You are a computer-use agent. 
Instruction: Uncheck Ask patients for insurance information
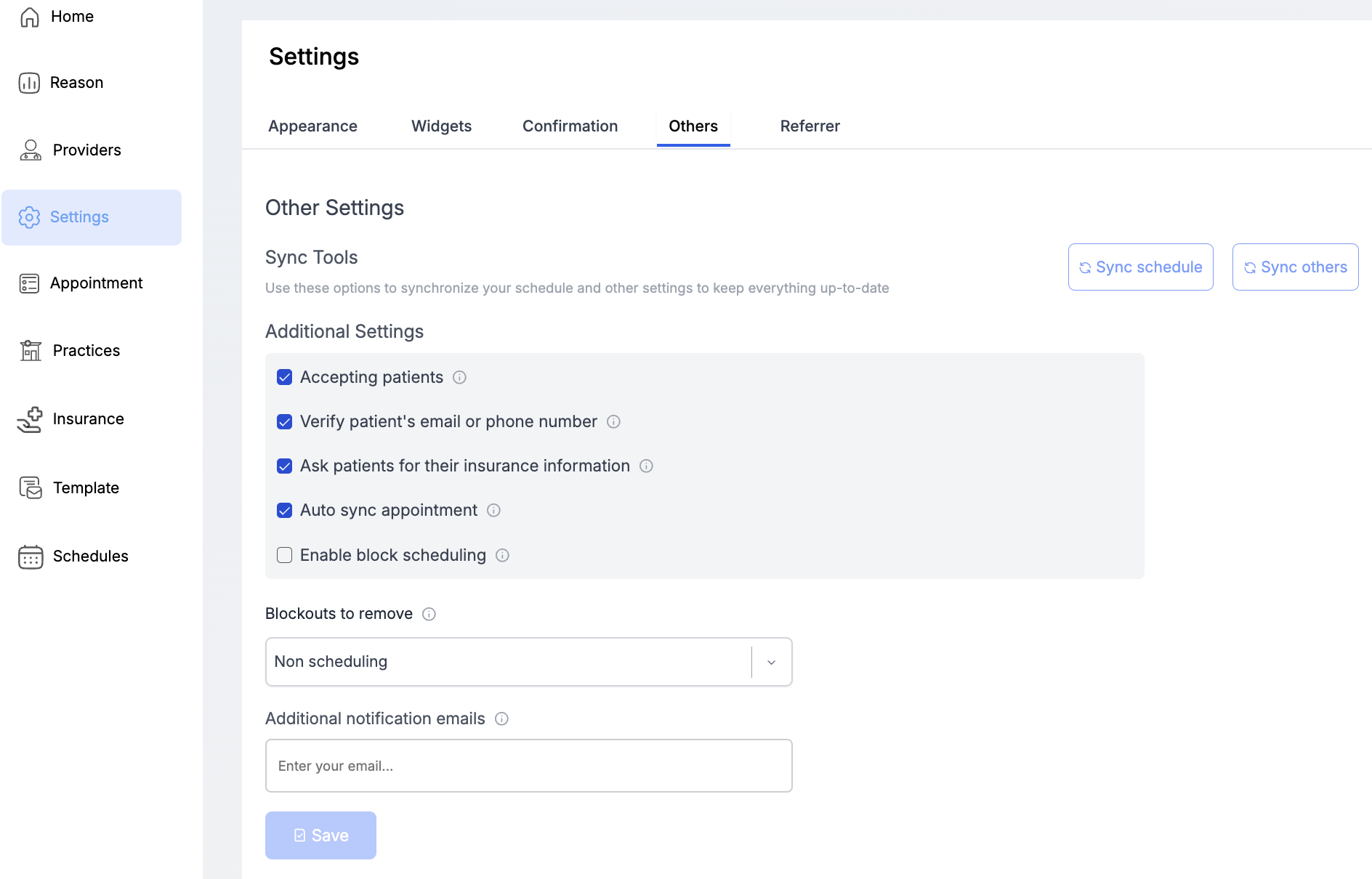[285, 466]
